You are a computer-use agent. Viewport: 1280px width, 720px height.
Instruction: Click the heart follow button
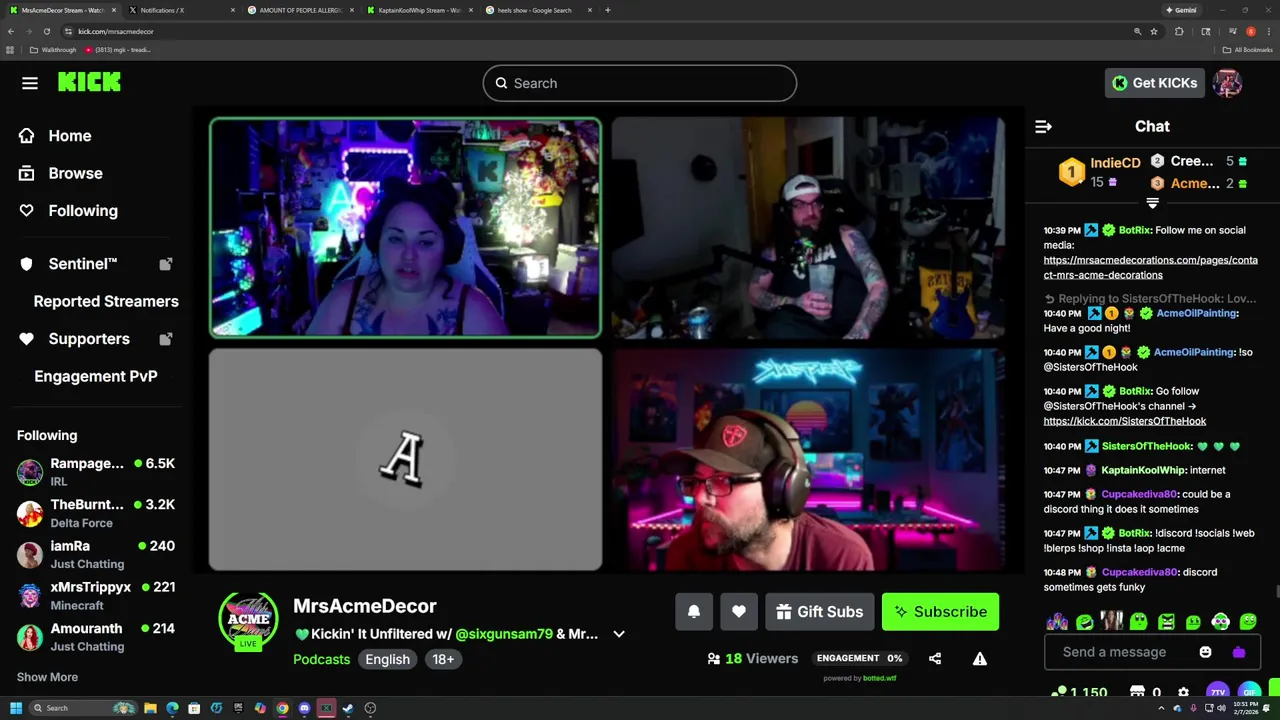(739, 612)
